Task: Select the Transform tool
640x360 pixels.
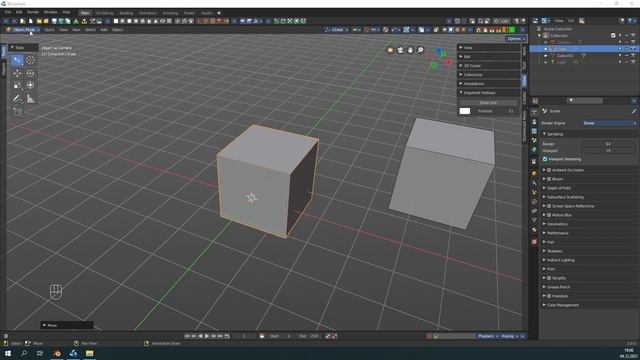Action: (x=30, y=85)
